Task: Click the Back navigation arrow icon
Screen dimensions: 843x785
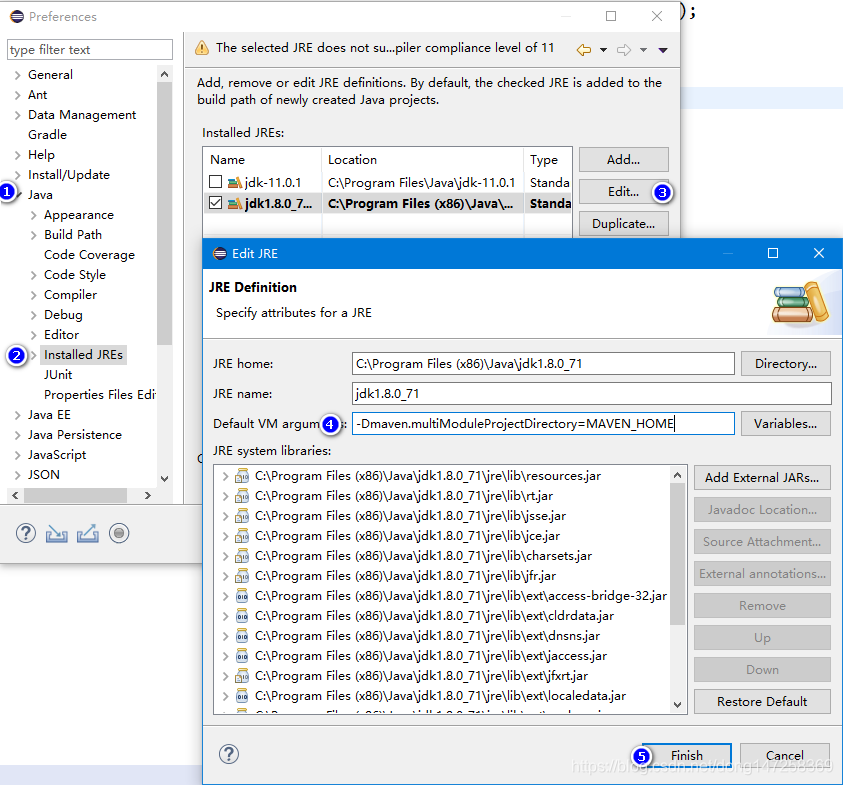Action: [584, 50]
